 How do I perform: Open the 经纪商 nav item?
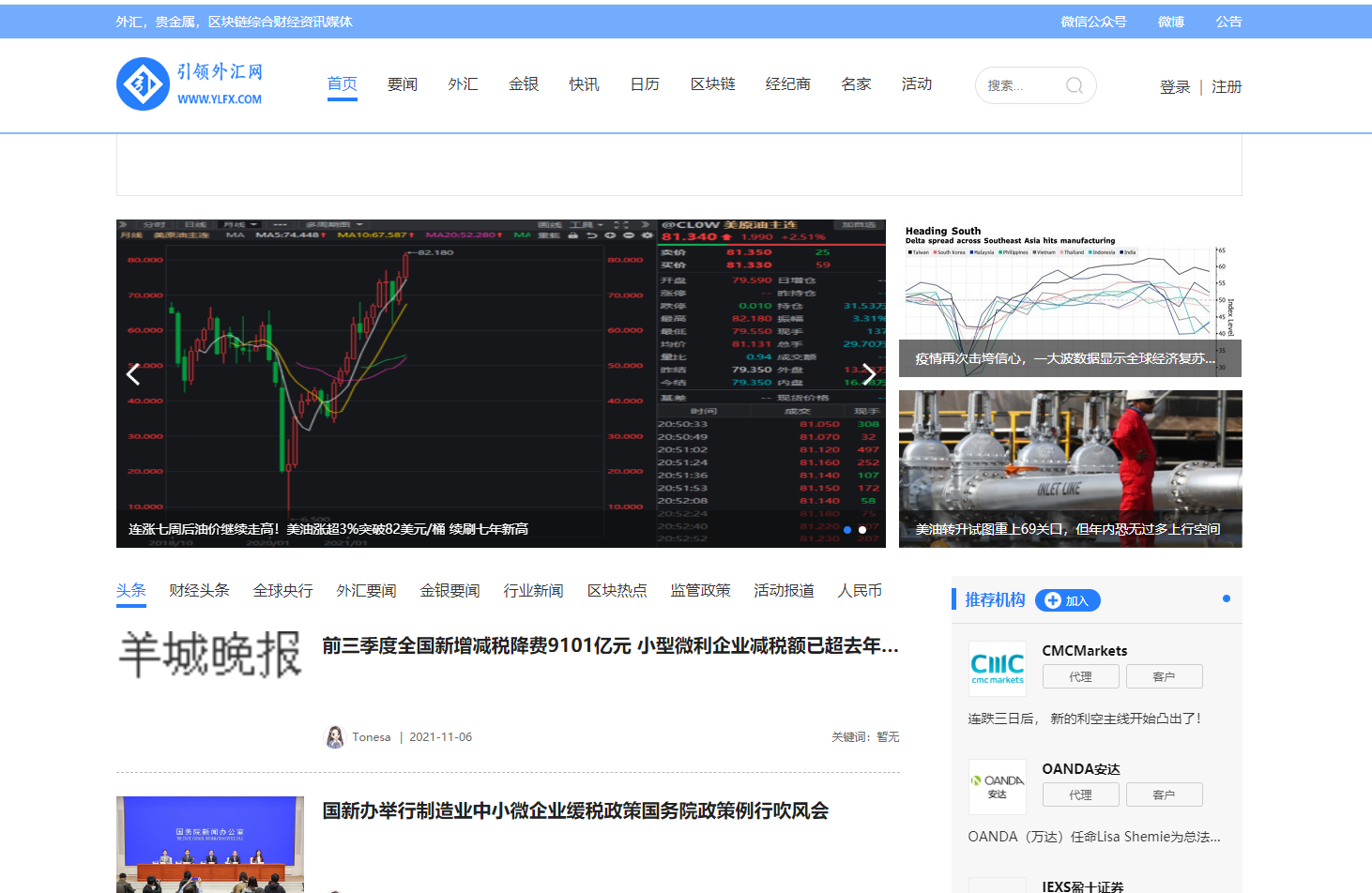point(788,84)
